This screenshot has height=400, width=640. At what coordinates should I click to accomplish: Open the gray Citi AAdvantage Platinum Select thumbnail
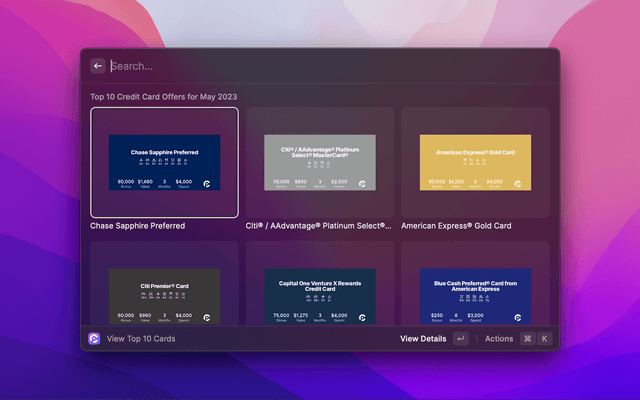coord(319,162)
